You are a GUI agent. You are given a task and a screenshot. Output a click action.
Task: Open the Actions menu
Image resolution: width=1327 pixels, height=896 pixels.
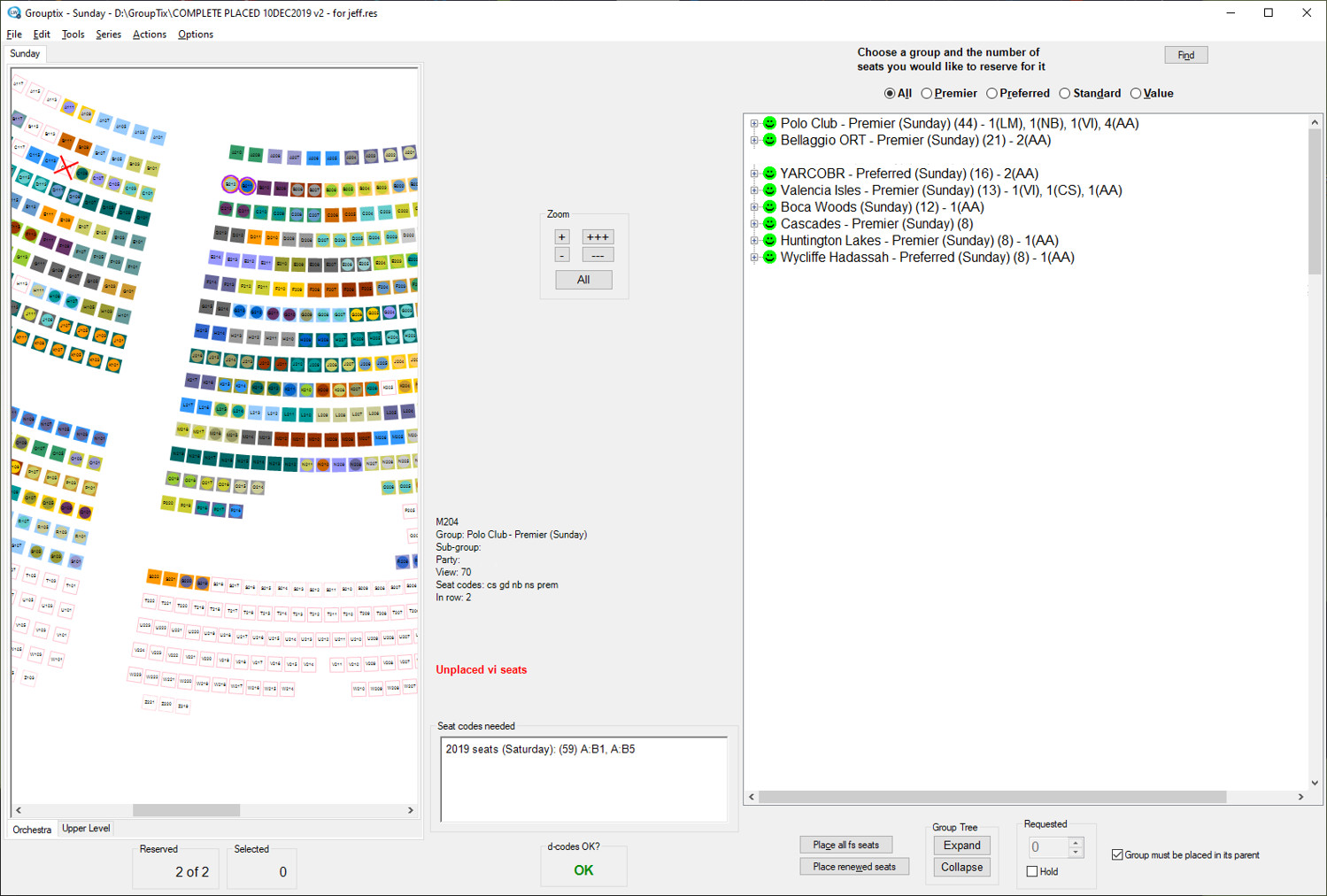point(149,34)
